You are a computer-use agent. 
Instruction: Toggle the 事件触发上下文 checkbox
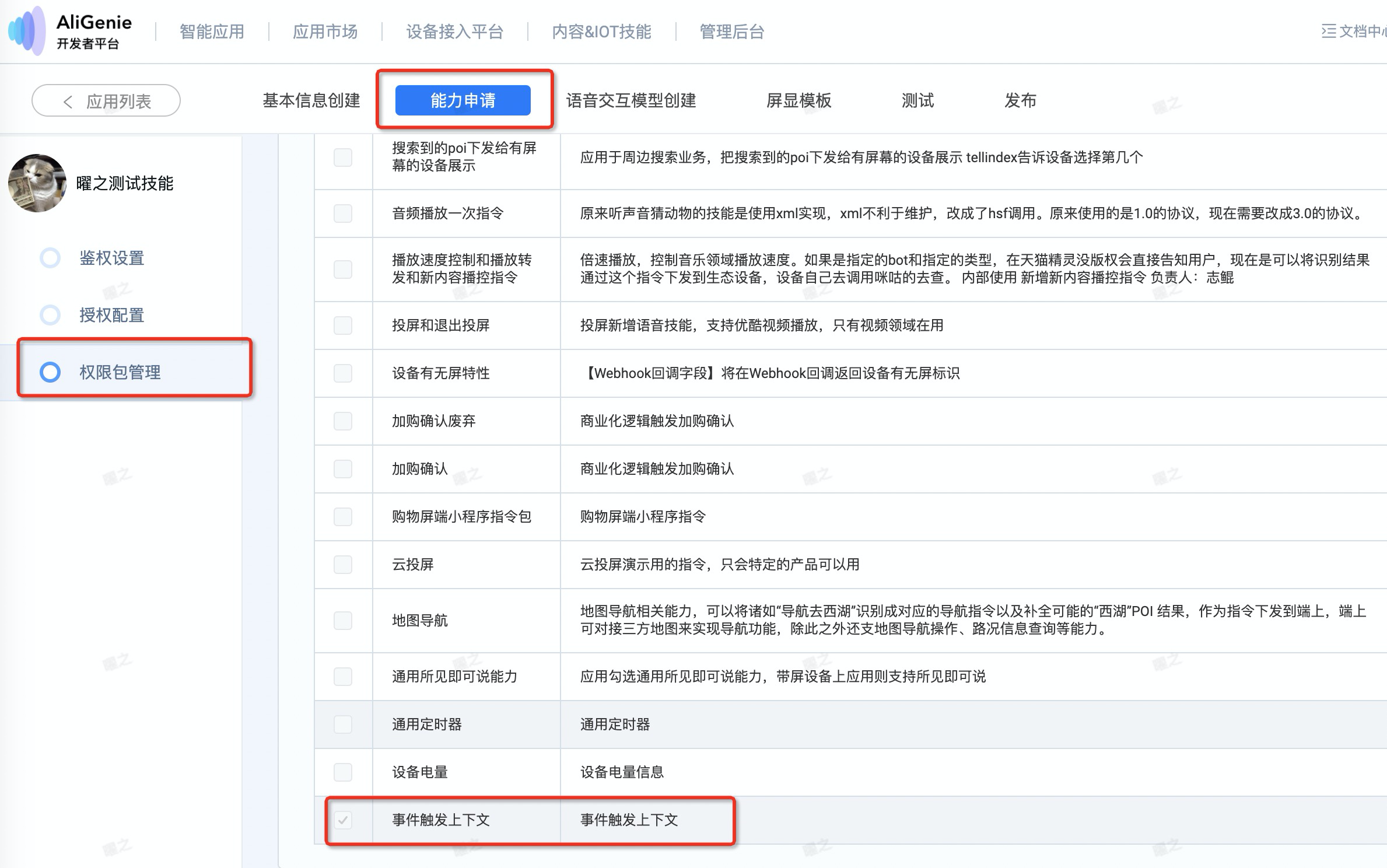343,820
